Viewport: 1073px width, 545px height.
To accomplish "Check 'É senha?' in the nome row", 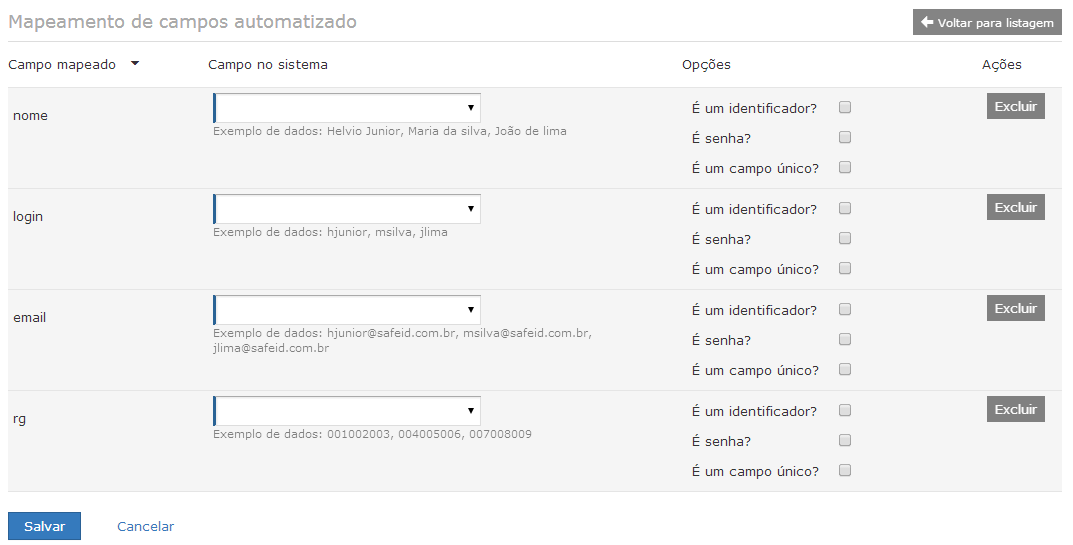I will coord(845,137).
